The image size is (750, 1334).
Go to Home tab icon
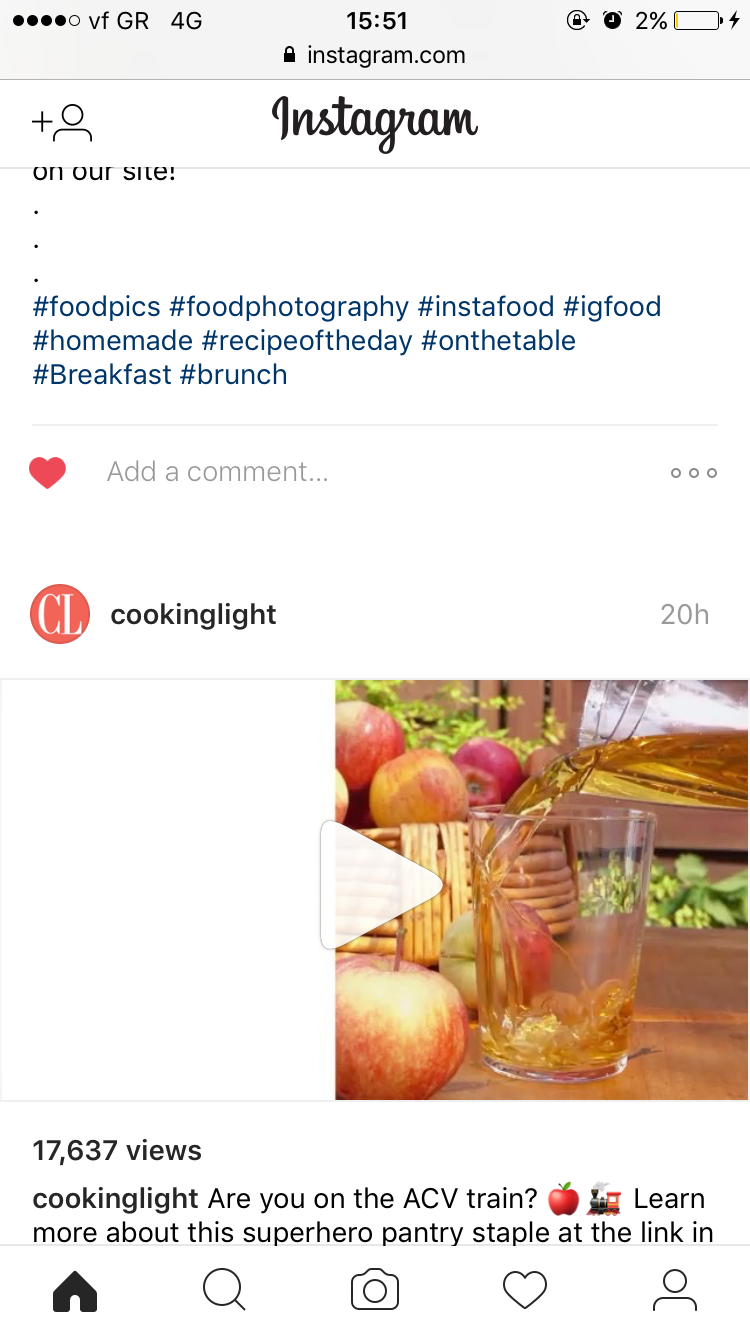coord(75,1290)
